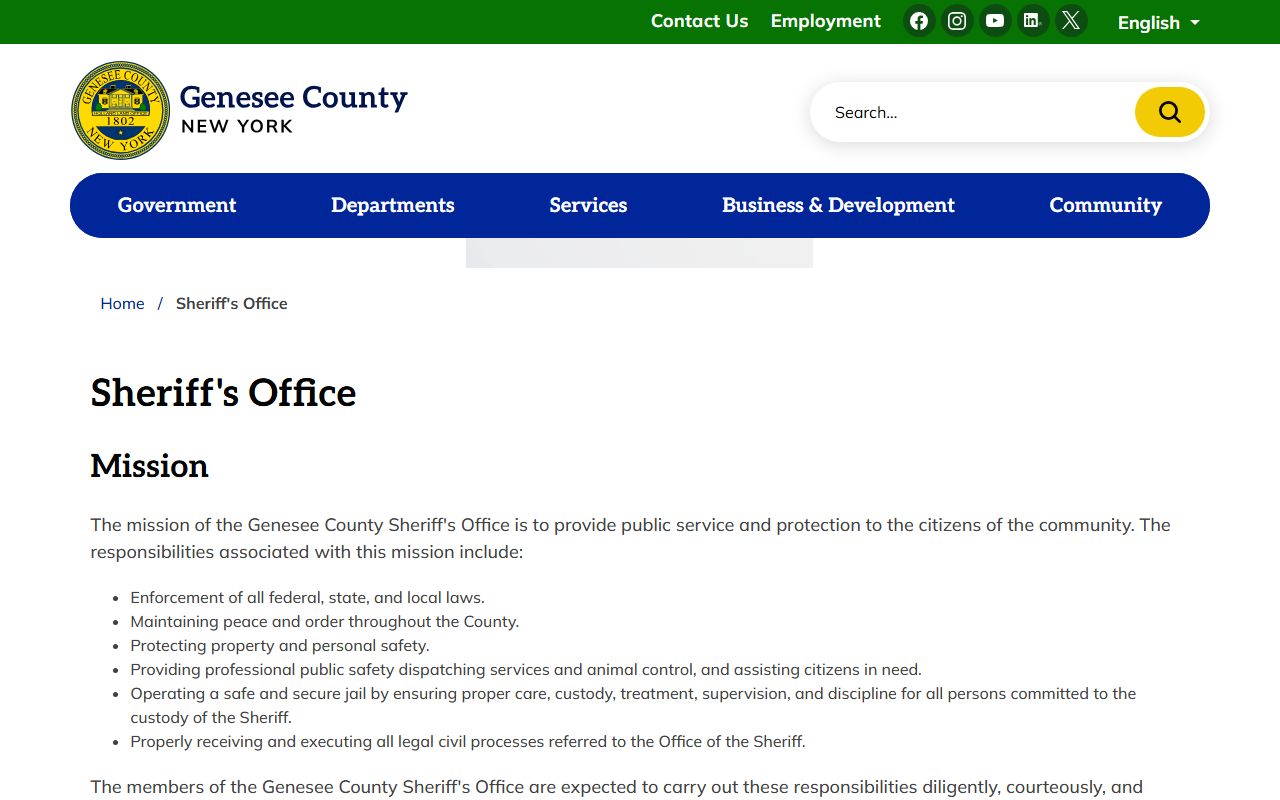1280x800 pixels.
Task: Open the YouTube social icon
Action: [x=995, y=21]
